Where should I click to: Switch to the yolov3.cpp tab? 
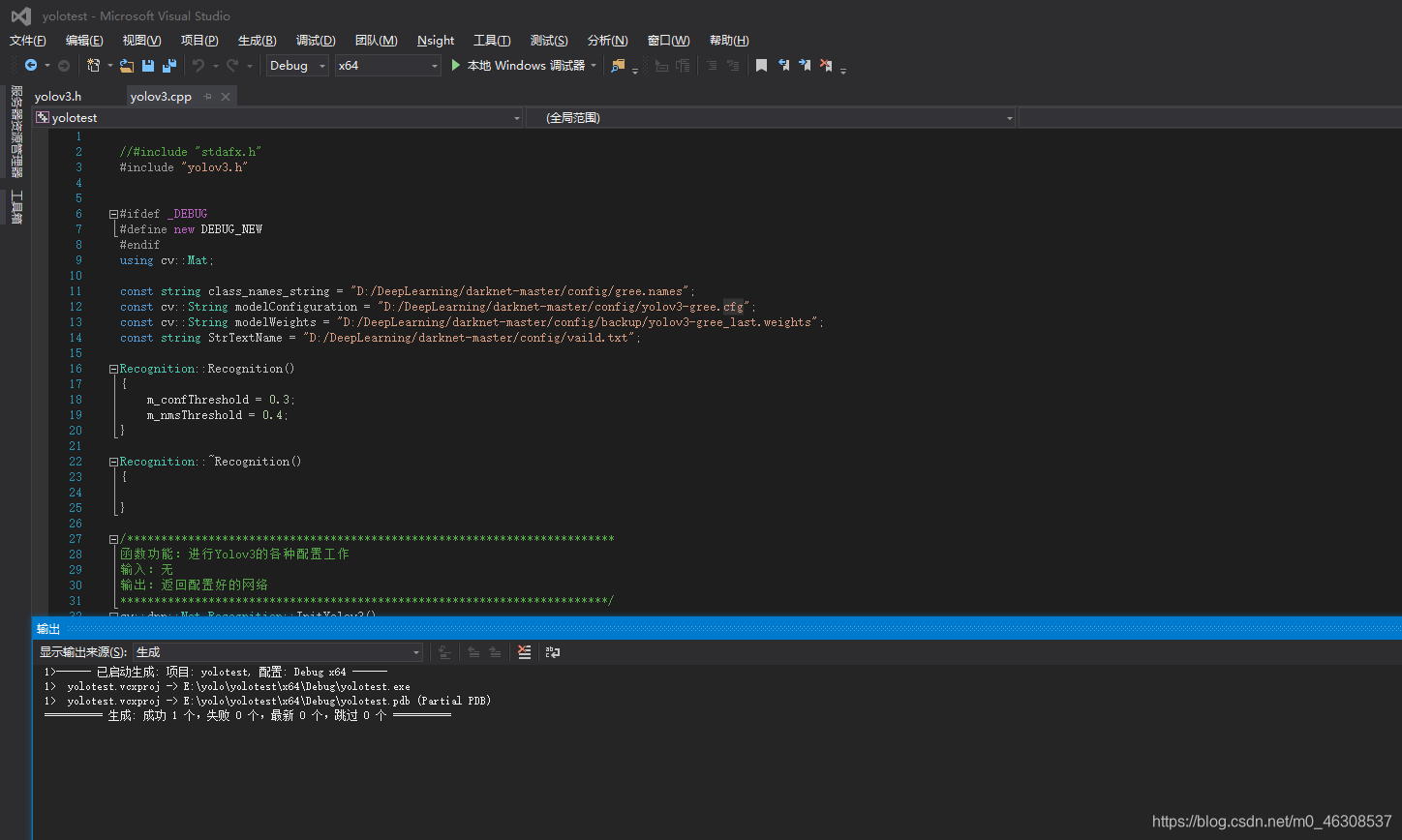(161, 97)
